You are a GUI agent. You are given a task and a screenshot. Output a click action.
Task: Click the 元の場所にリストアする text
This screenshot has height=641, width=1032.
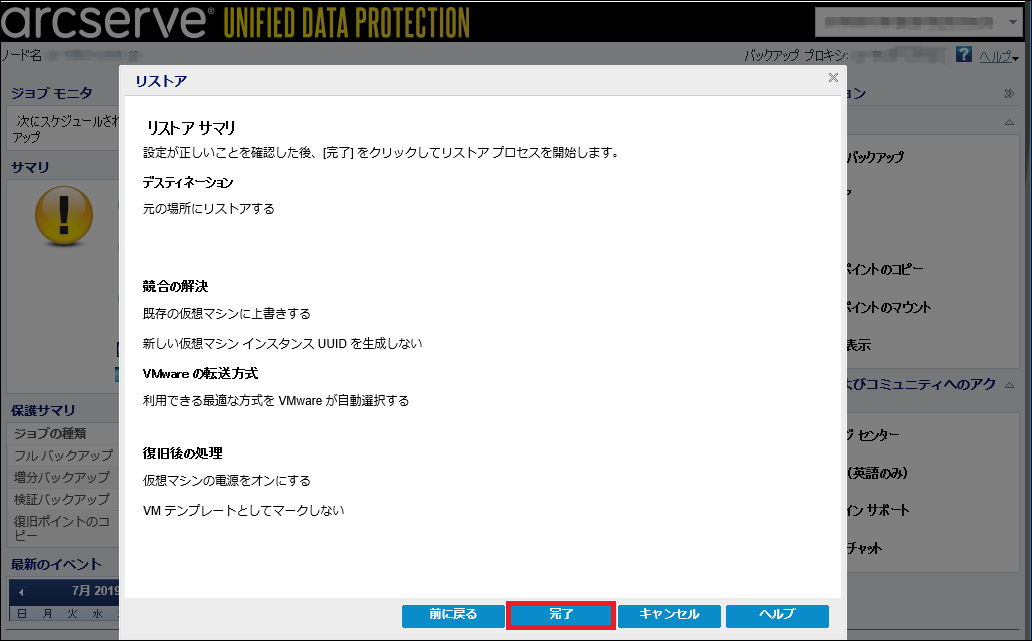coord(209,209)
